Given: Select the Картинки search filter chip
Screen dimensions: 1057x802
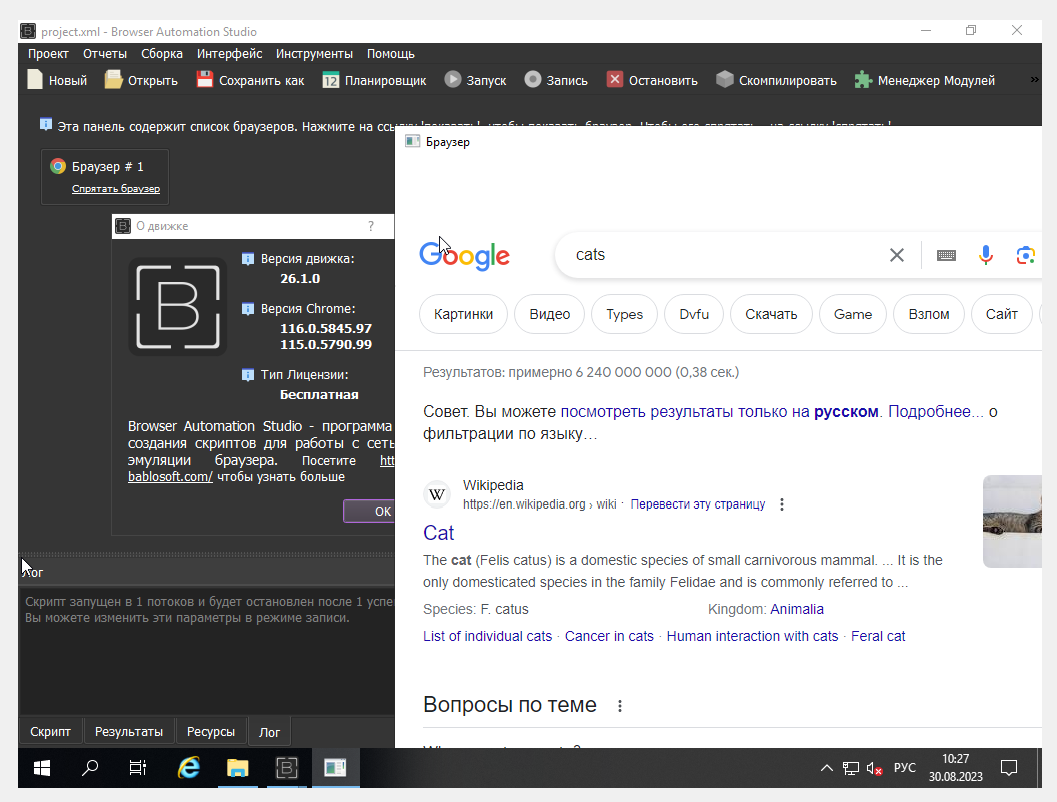Looking at the screenshot, I should point(463,313).
